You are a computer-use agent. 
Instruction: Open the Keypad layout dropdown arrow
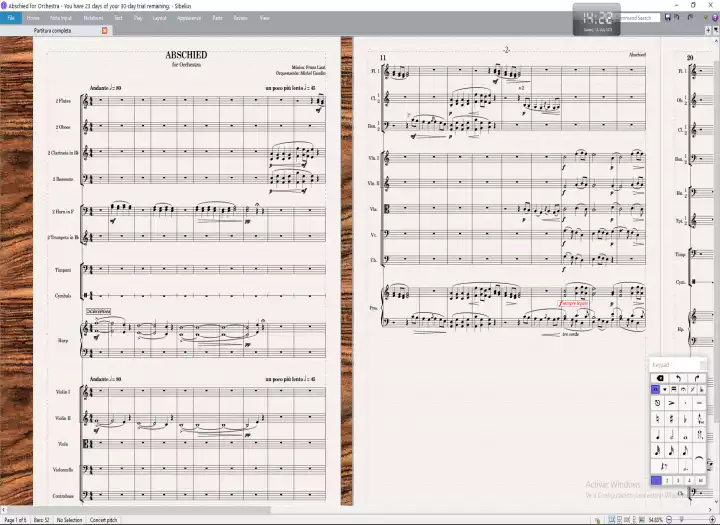[x=665, y=389]
